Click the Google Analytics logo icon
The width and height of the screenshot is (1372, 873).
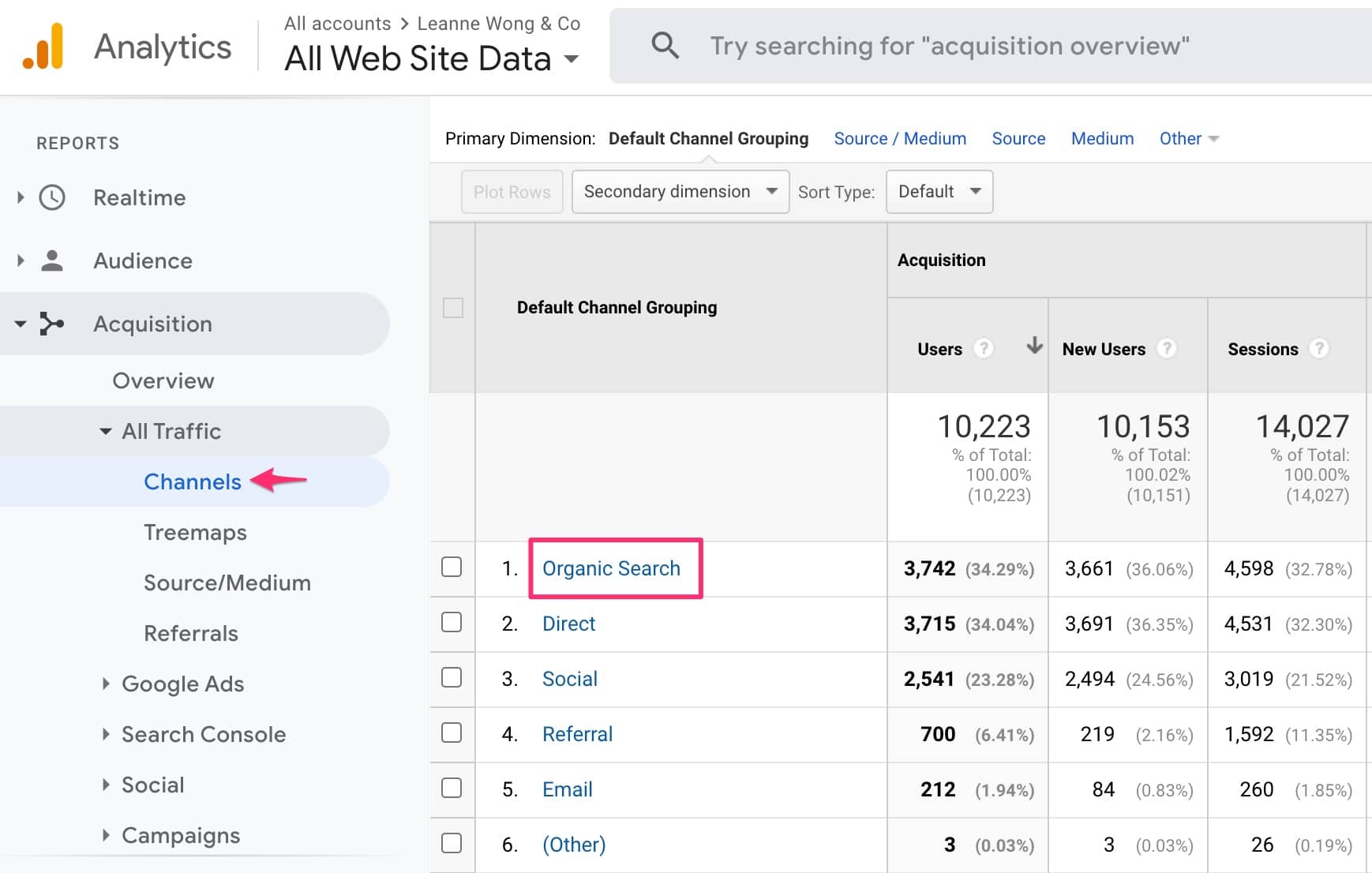pos(43,47)
